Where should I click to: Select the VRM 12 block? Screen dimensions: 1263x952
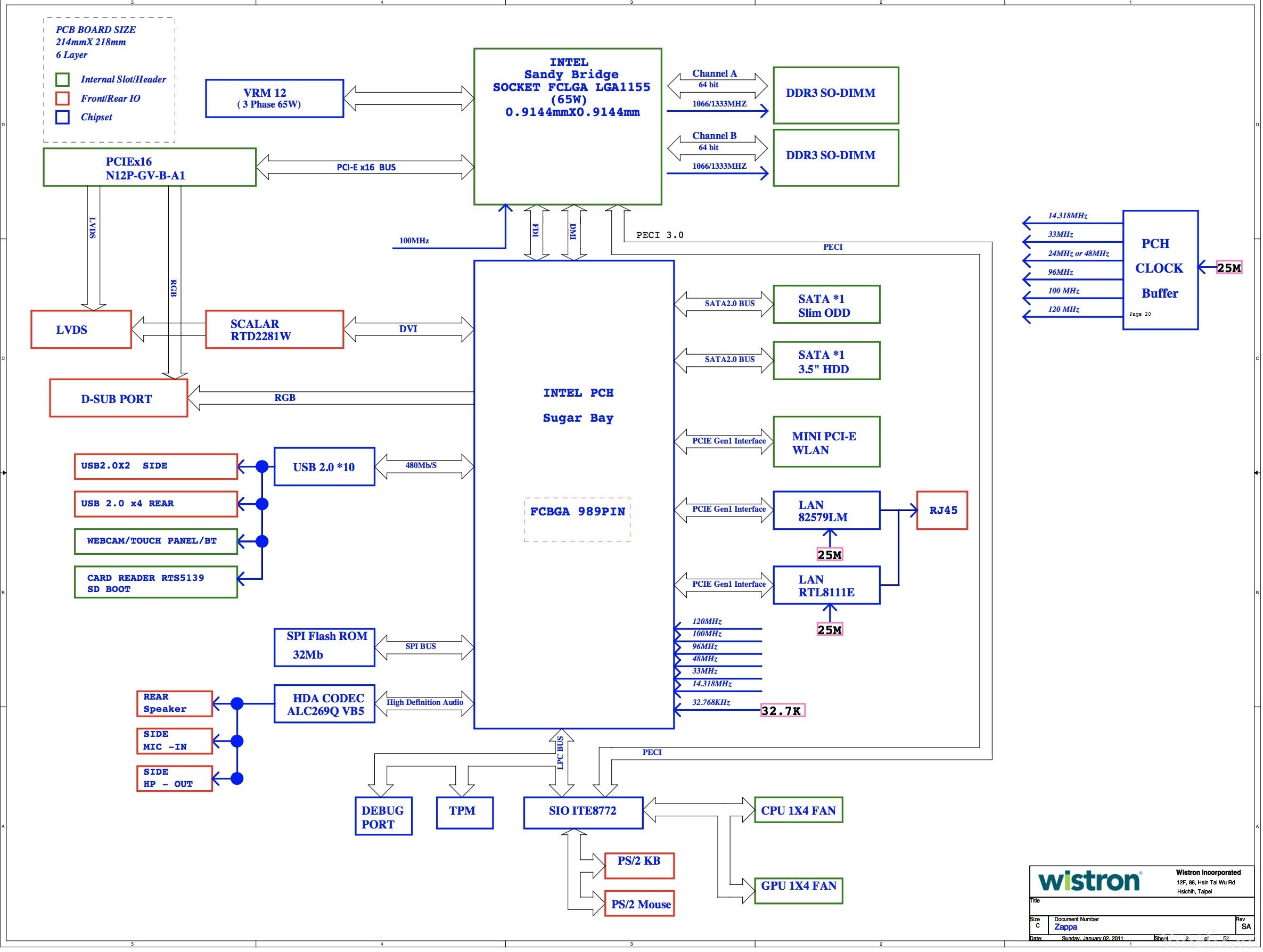tap(275, 99)
